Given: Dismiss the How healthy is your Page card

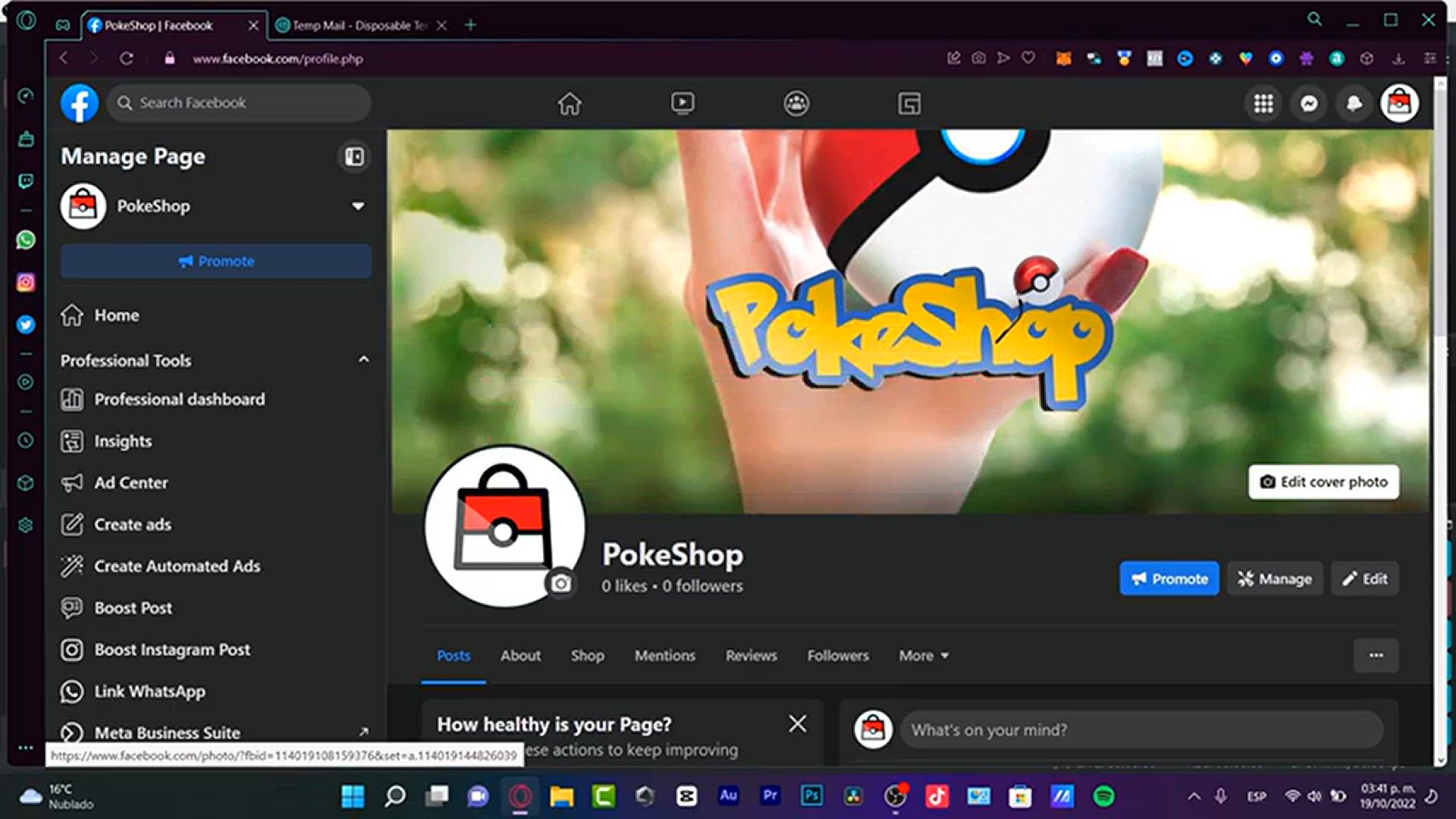Looking at the screenshot, I should (x=797, y=724).
